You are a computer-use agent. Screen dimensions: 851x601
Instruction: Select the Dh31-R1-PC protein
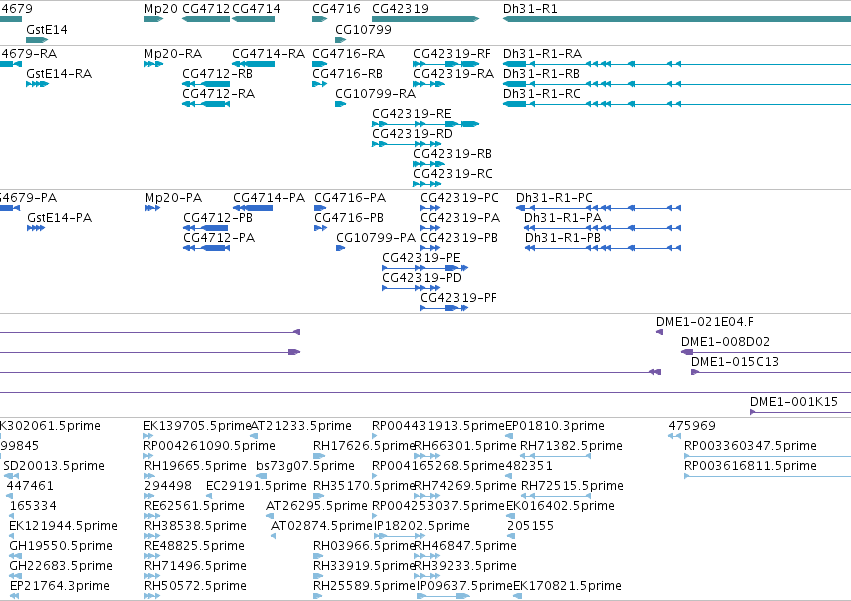point(554,198)
